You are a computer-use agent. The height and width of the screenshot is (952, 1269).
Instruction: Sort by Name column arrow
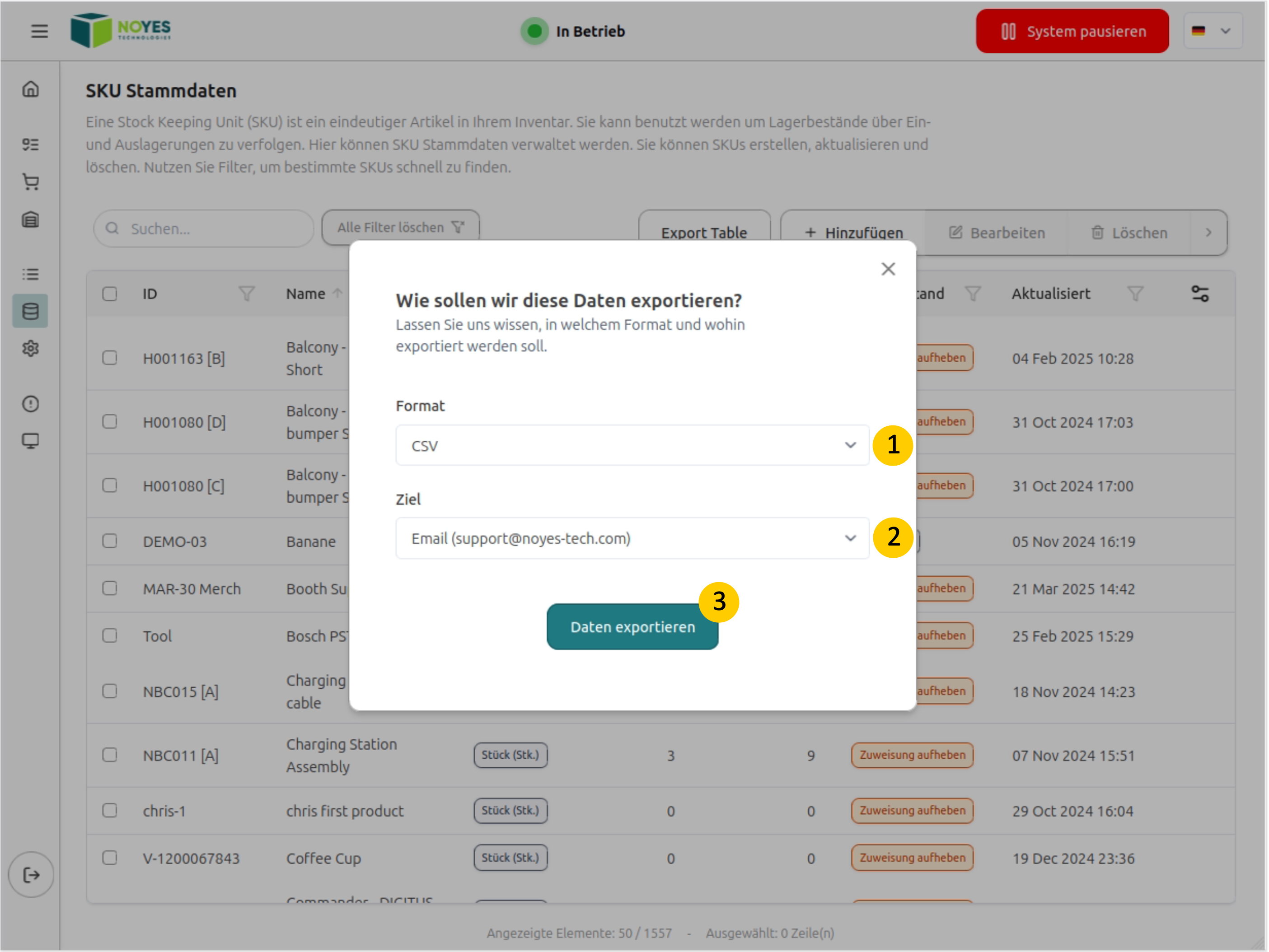(338, 294)
